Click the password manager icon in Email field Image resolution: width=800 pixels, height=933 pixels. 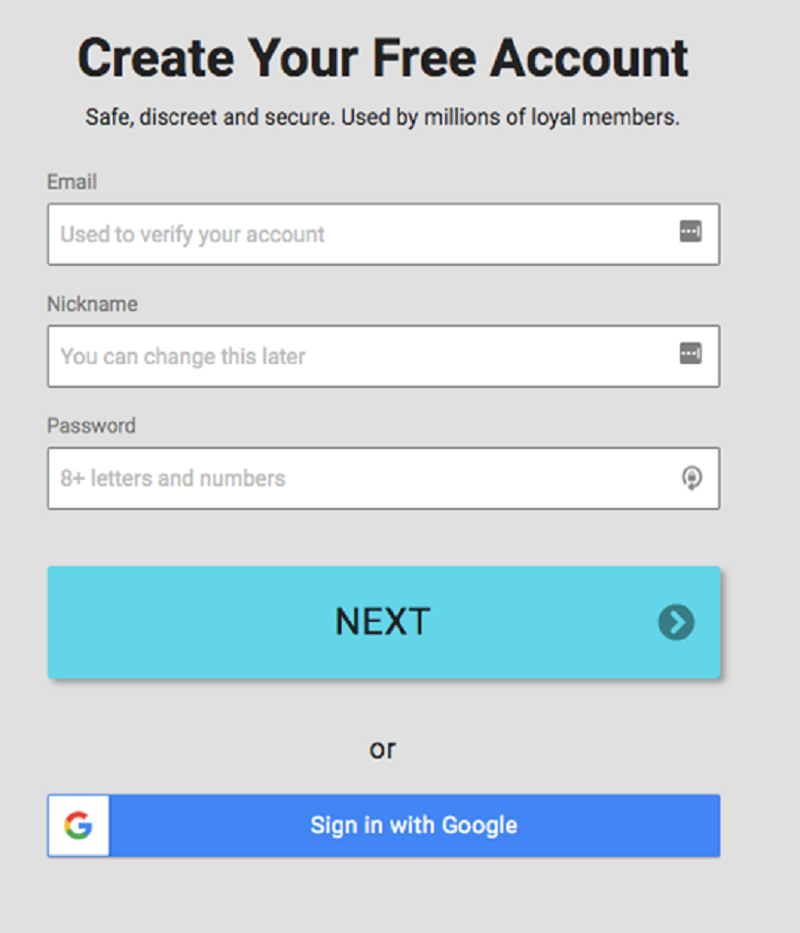690,231
